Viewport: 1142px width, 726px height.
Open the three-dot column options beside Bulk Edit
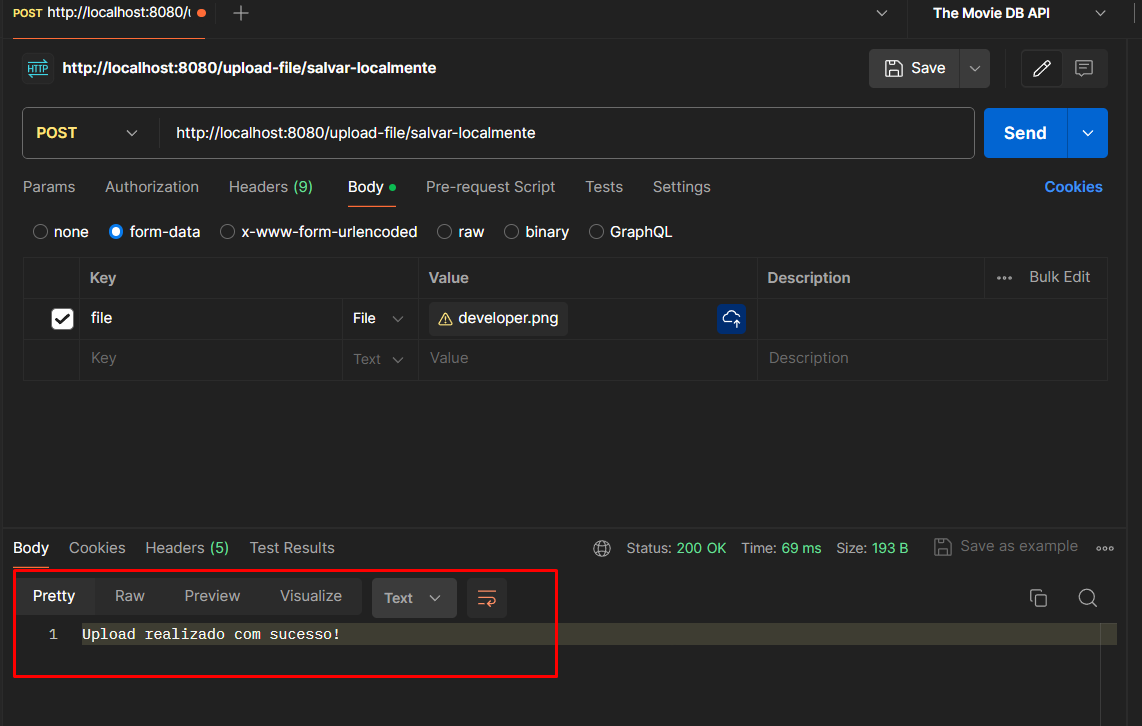[x=1004, y=277]
